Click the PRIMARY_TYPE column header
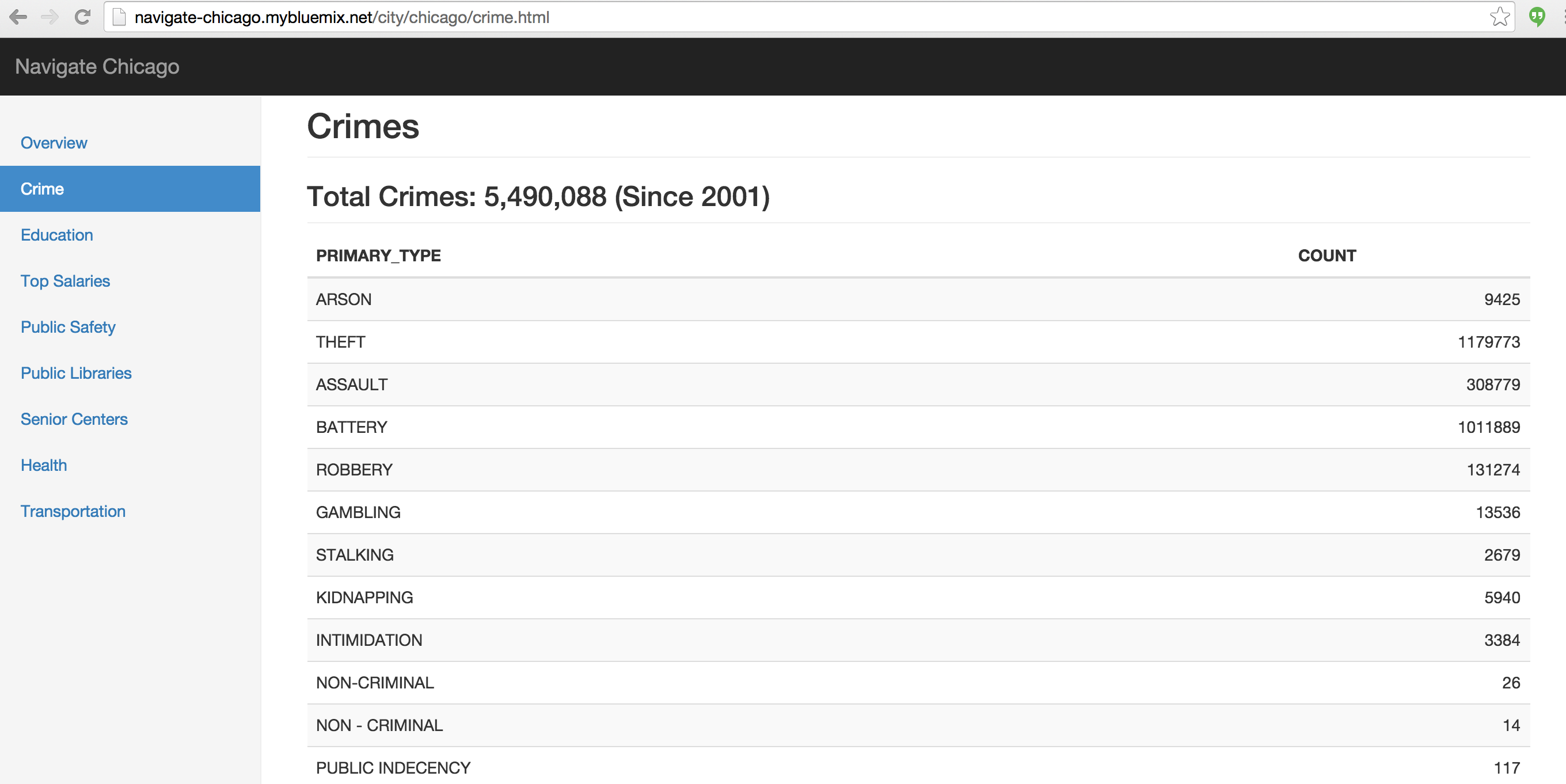This screenshot has width=1566, height=784. pyautogui.click(x=378, y=256)
